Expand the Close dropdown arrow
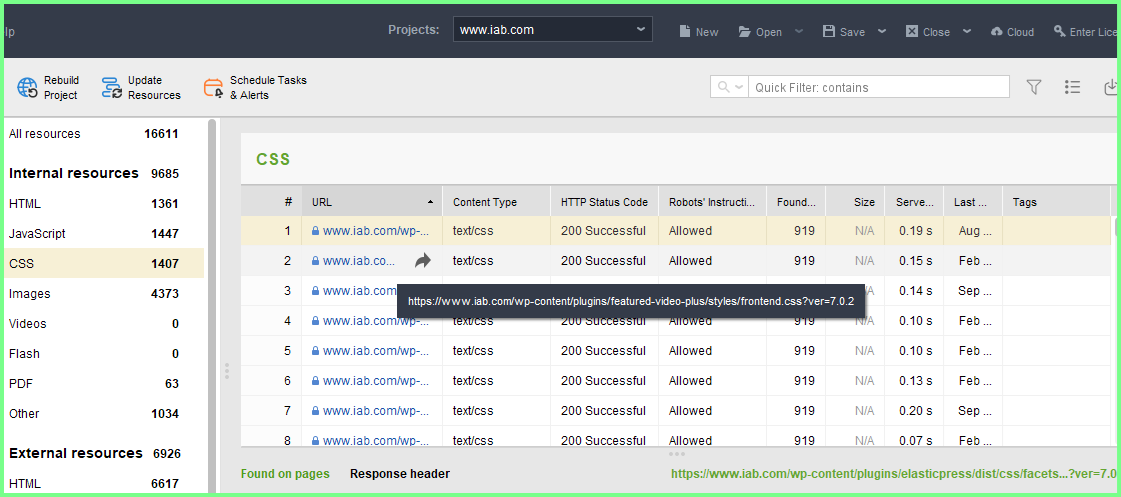The height and width of the screenshot is (497, 1121). tap(967, 31)
